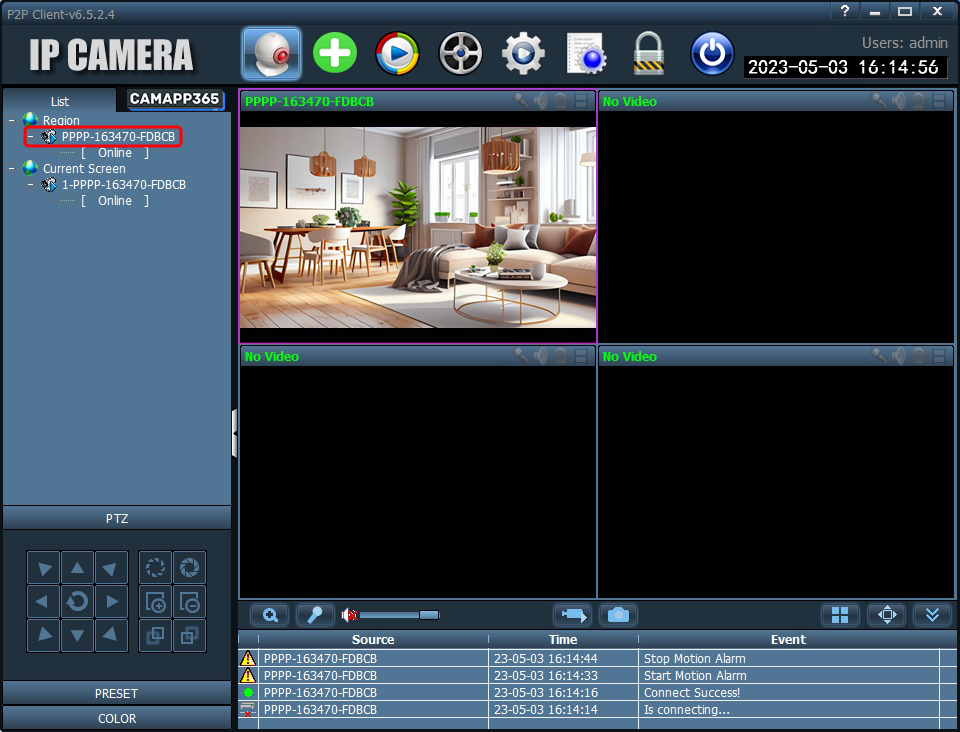This screenshot has height=732, width=960.
Task: Click the green plus add-device icon
Action: [x=335, y=53]
